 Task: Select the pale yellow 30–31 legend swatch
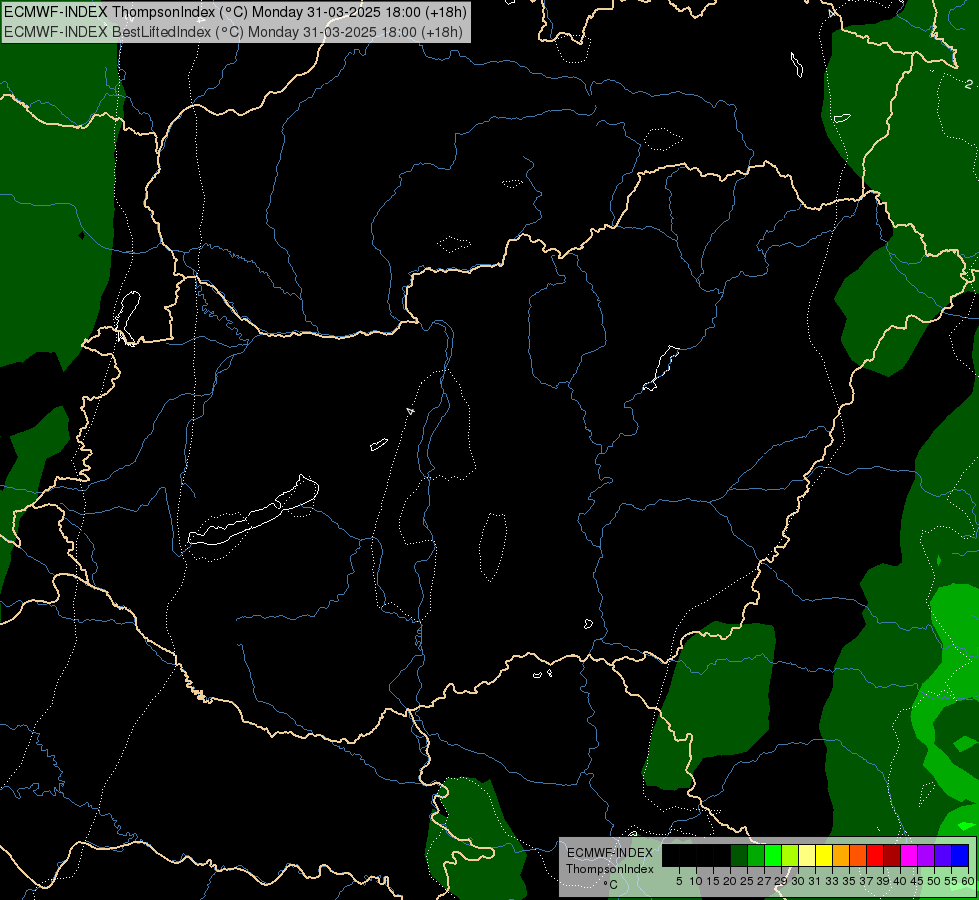click(x=807, y=855)
